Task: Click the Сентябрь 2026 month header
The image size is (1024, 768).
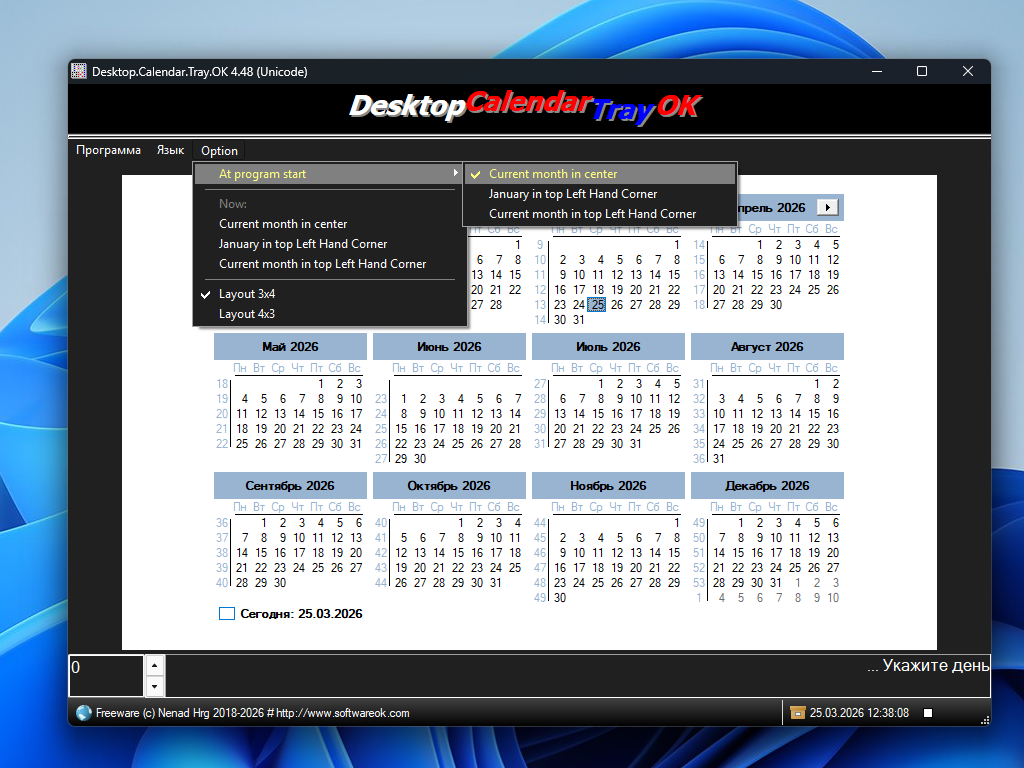Action: (x=290, y=486)
